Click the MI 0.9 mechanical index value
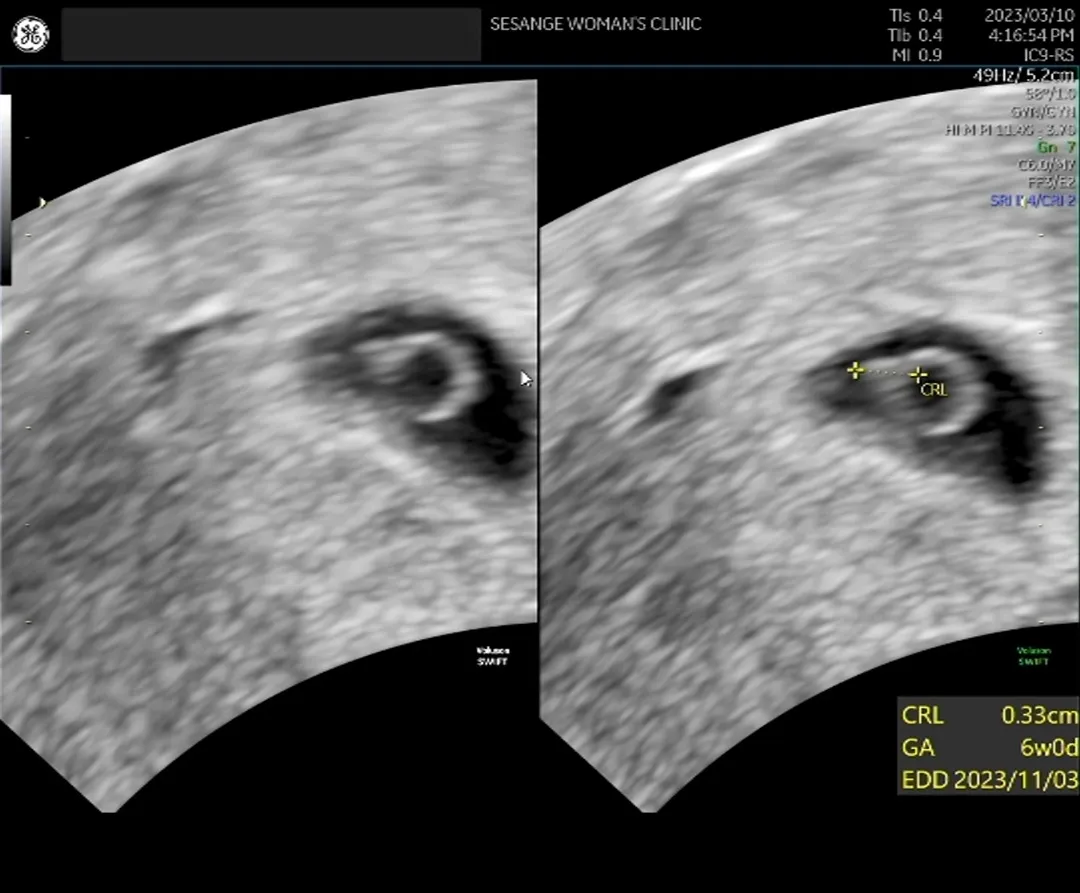This screenshot has width=1080, height=893. 917,55
